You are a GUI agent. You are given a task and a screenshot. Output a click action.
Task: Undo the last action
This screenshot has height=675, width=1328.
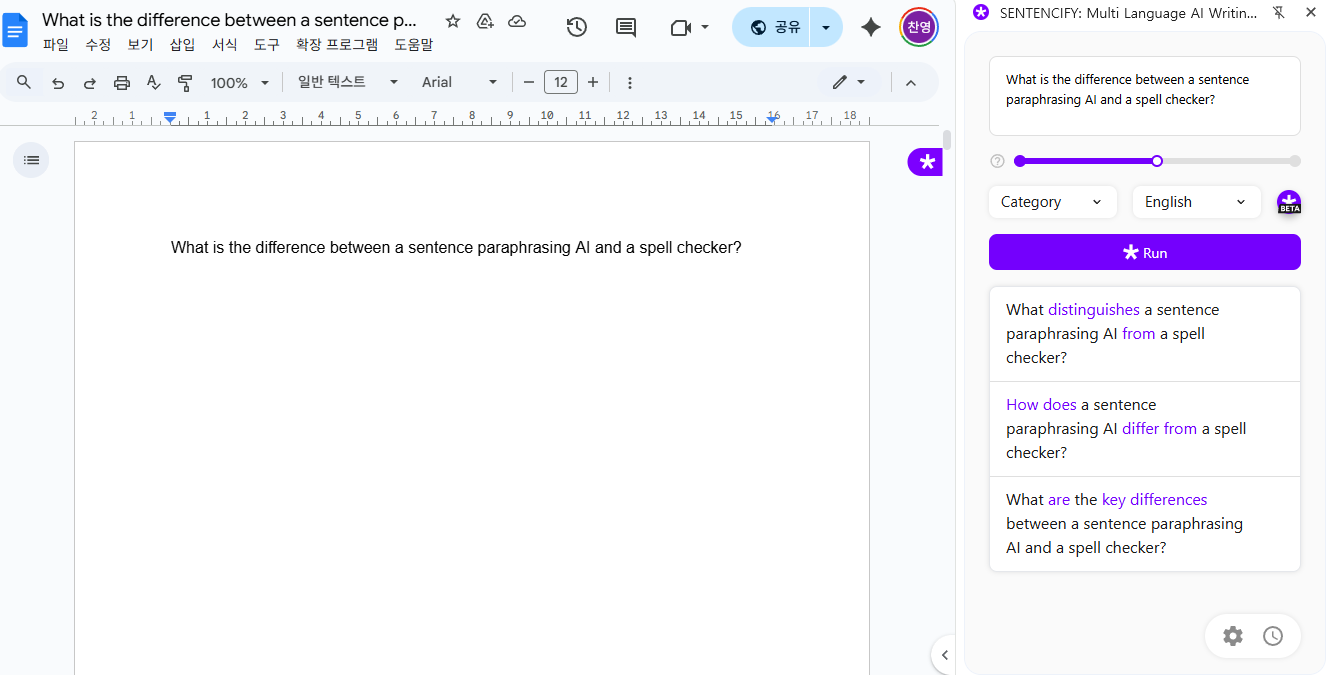click(58, 82)
